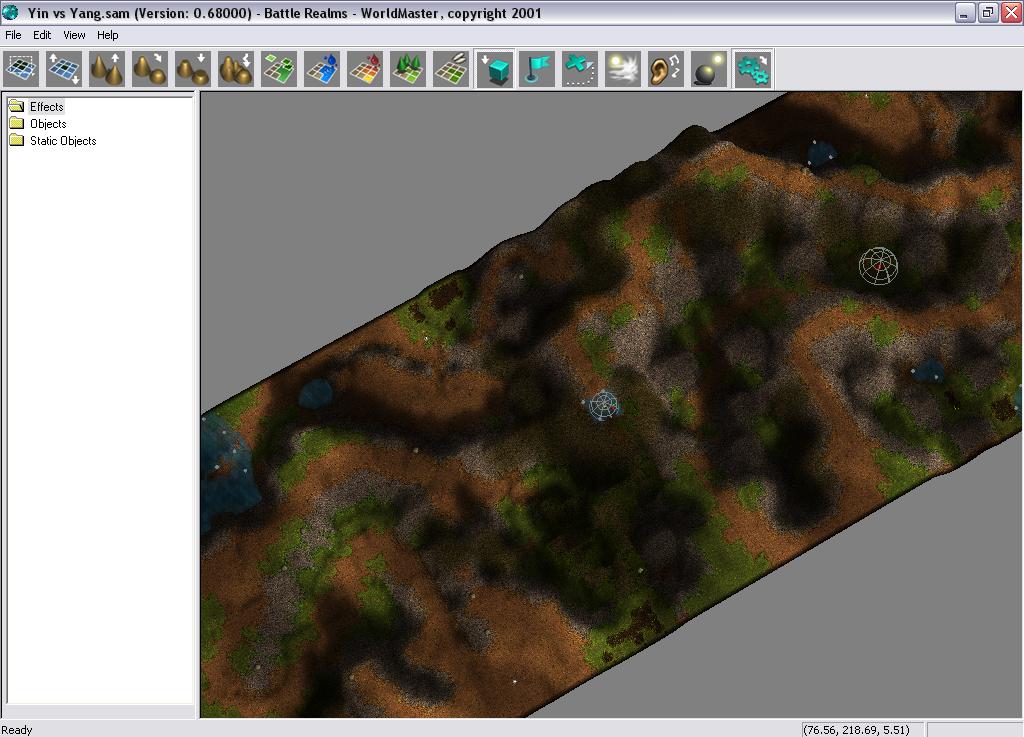Open the View menu
The height and width of the screenshot is (737, 1024).
[74, 35]
